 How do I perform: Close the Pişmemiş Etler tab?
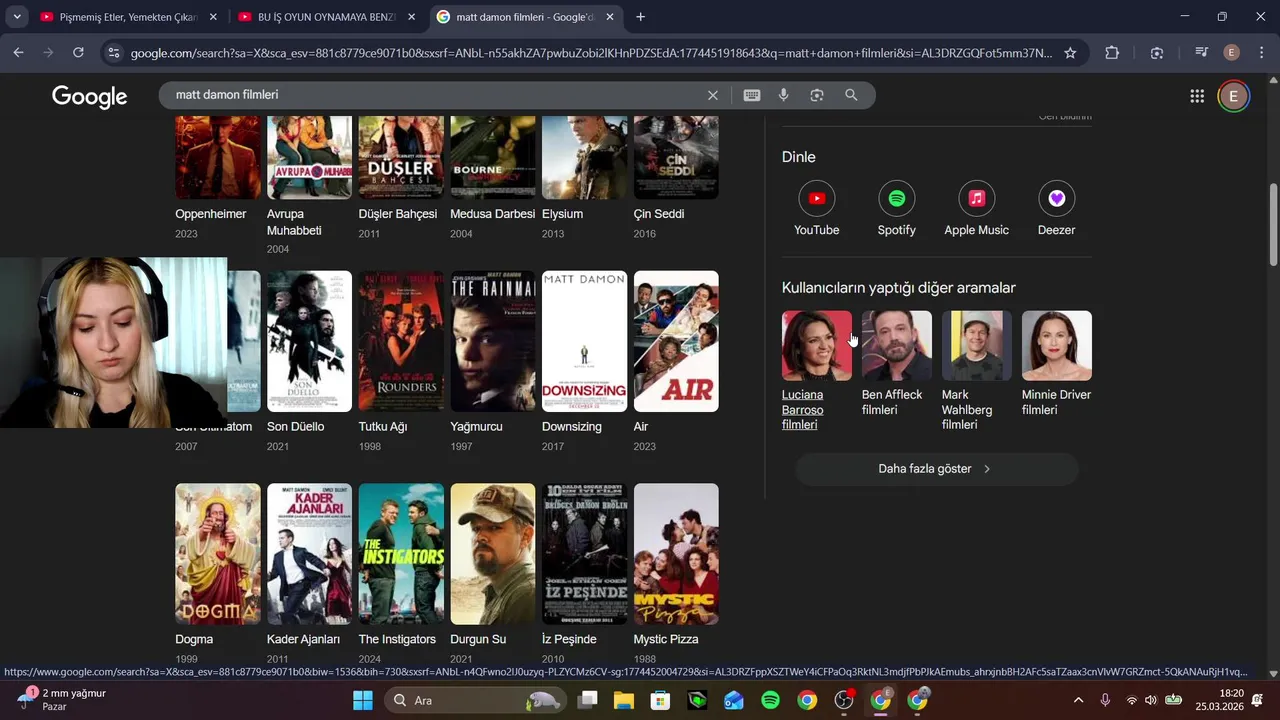coord(213,17)
